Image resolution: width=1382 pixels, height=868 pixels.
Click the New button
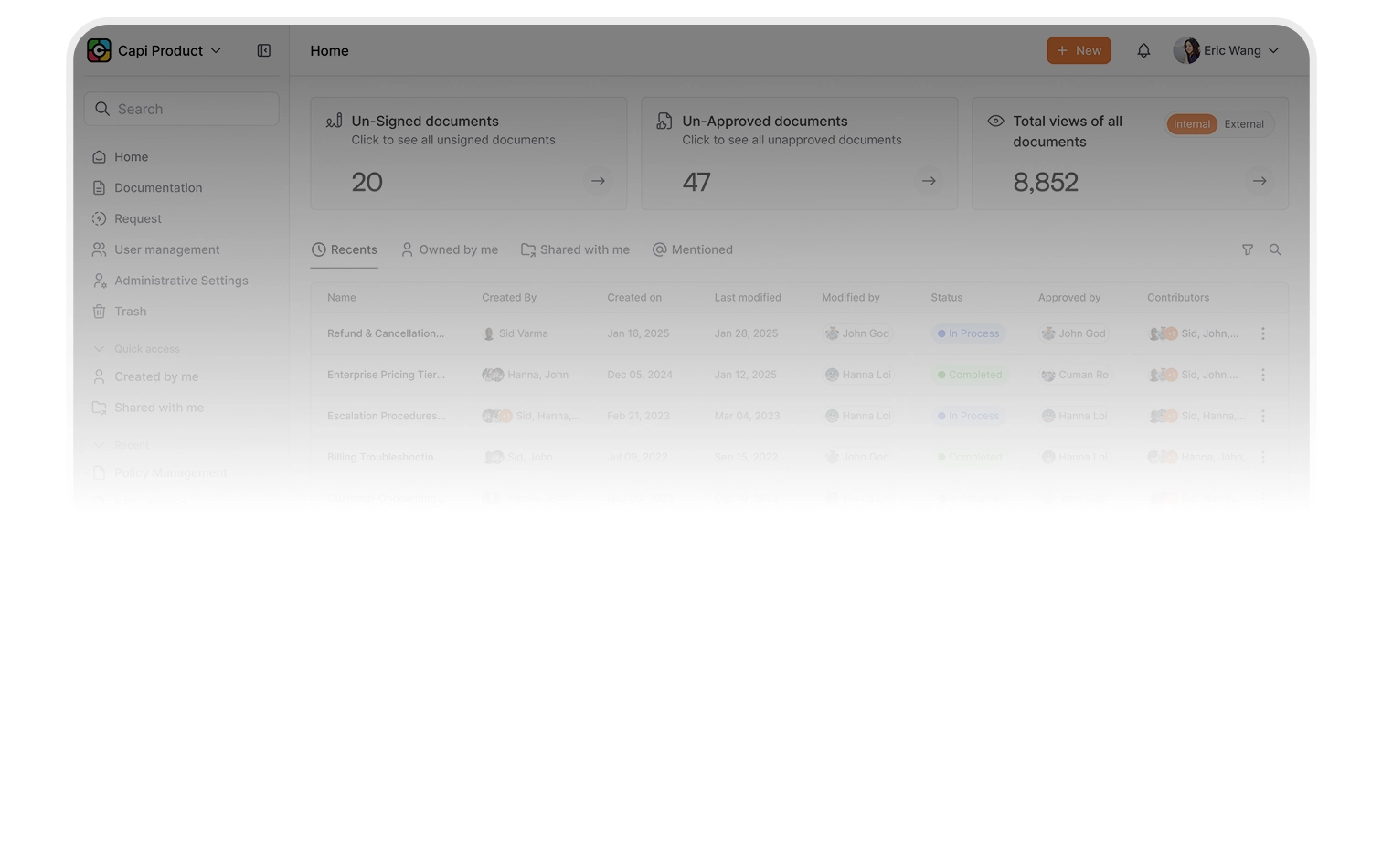1079,51
